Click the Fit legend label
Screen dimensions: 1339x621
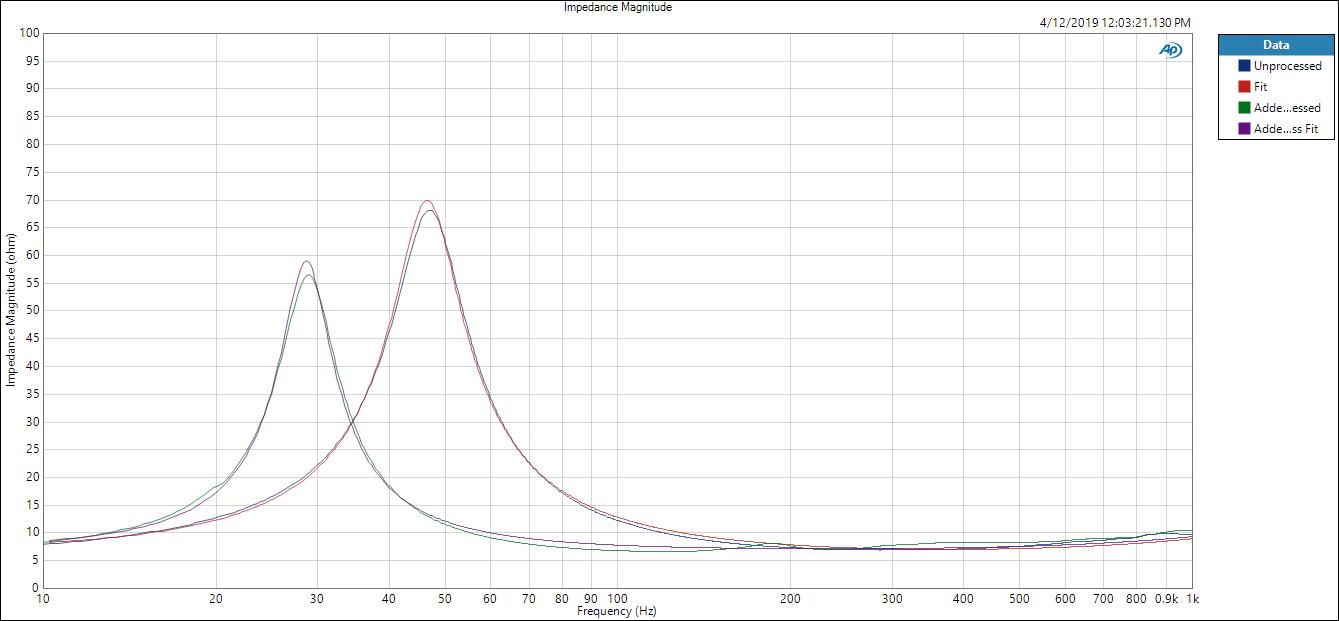1260,87
